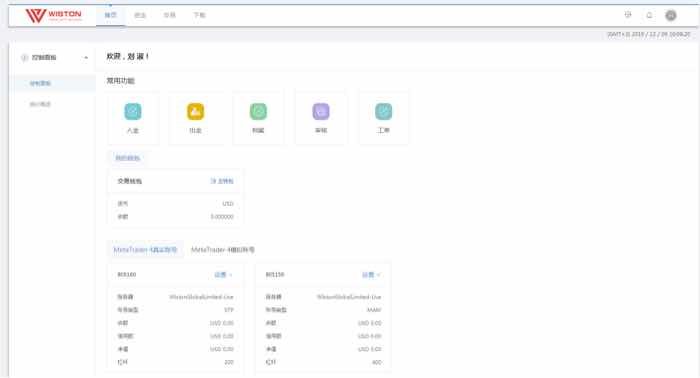Click account number 803160
700x378 pixels.
pyautogui.click(x=127, y=274)
